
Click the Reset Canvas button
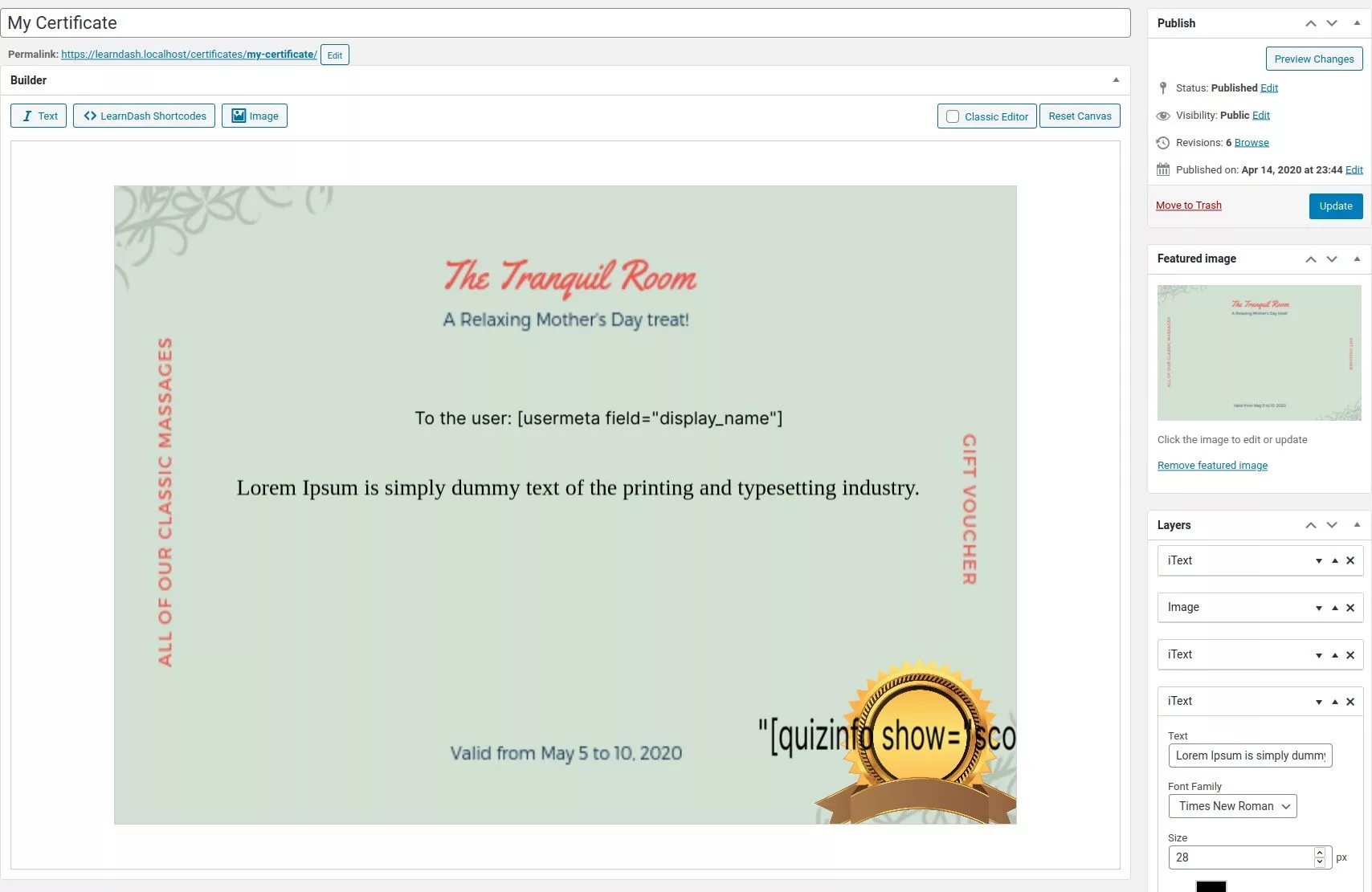click(x=1080, y=116)
